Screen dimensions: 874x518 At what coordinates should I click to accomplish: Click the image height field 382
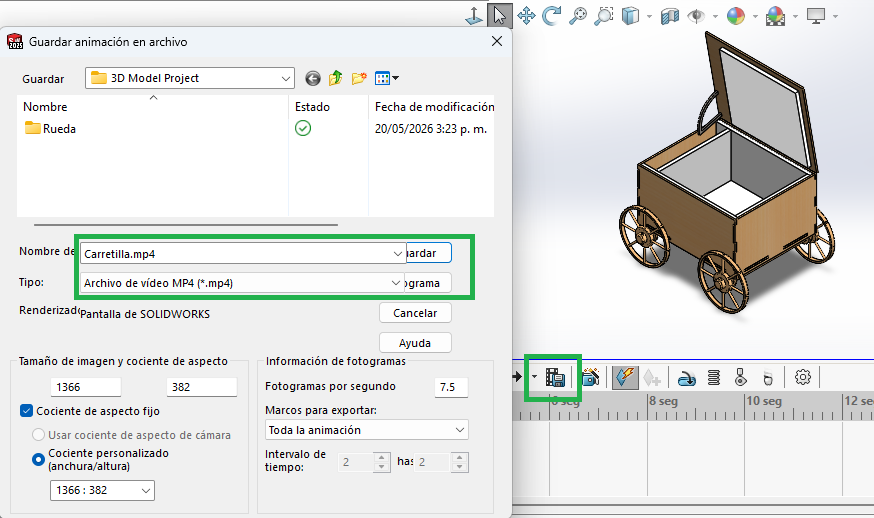click(202, 387)
